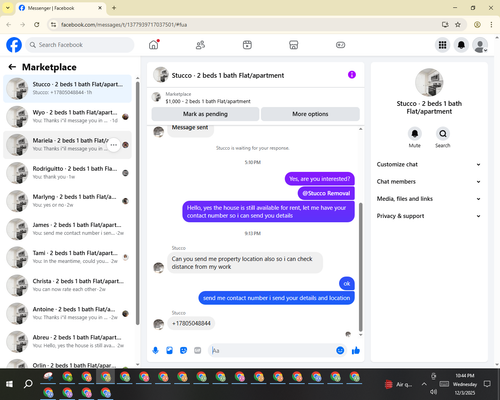Choose a GIF icon in composer
Viewport: 500px width, 400px height.
point(198,350)
